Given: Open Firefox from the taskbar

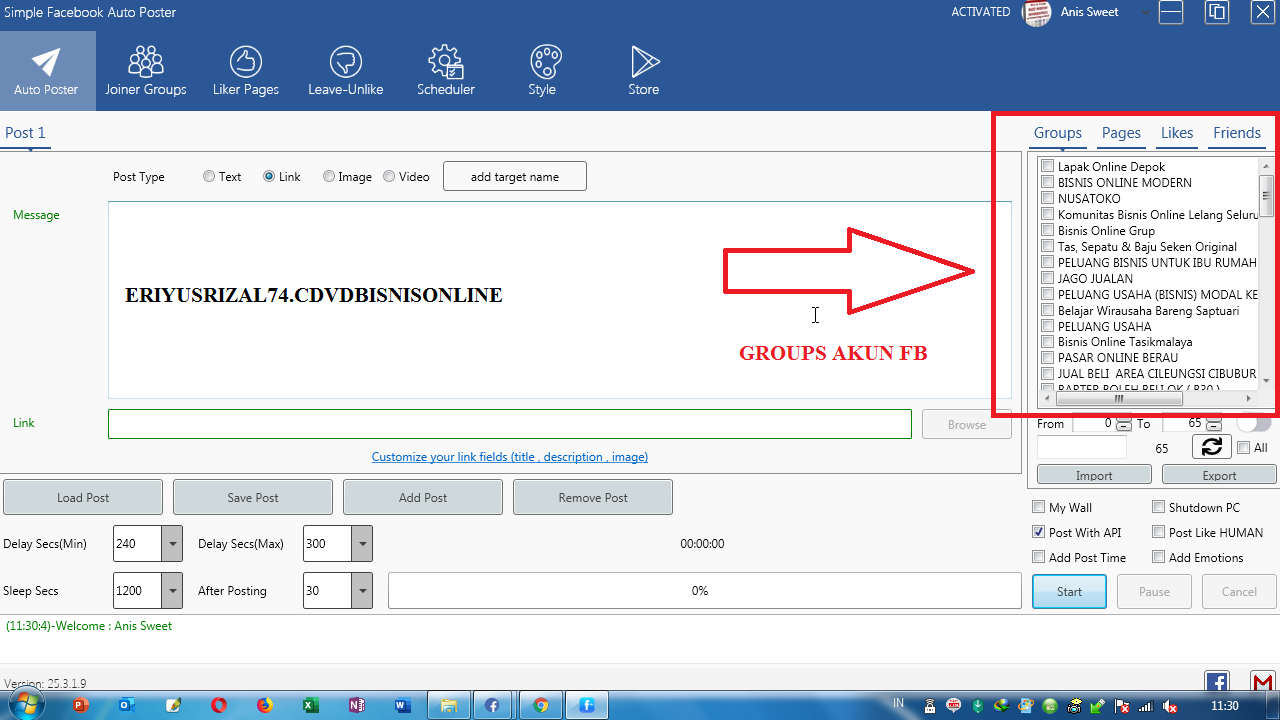Looking at the screenshot, I should pos(265,705).
